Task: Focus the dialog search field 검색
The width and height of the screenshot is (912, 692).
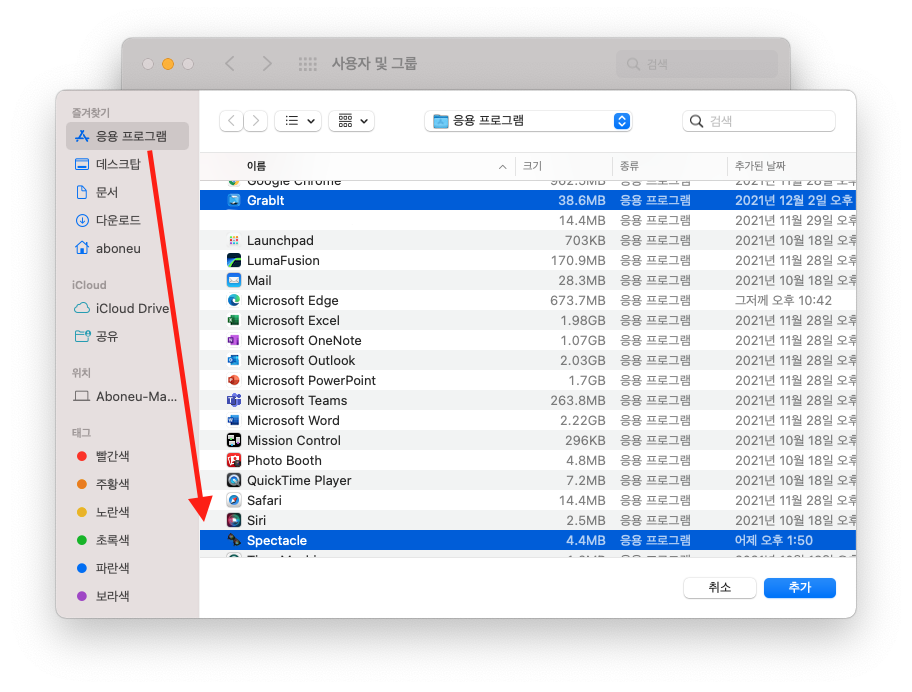Action: tap(759, 121)
